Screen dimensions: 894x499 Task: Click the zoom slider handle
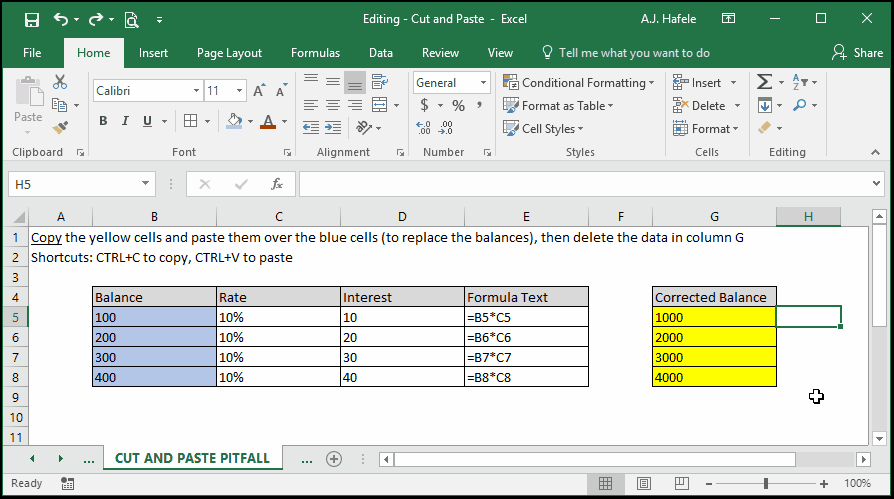click(766, 484)
